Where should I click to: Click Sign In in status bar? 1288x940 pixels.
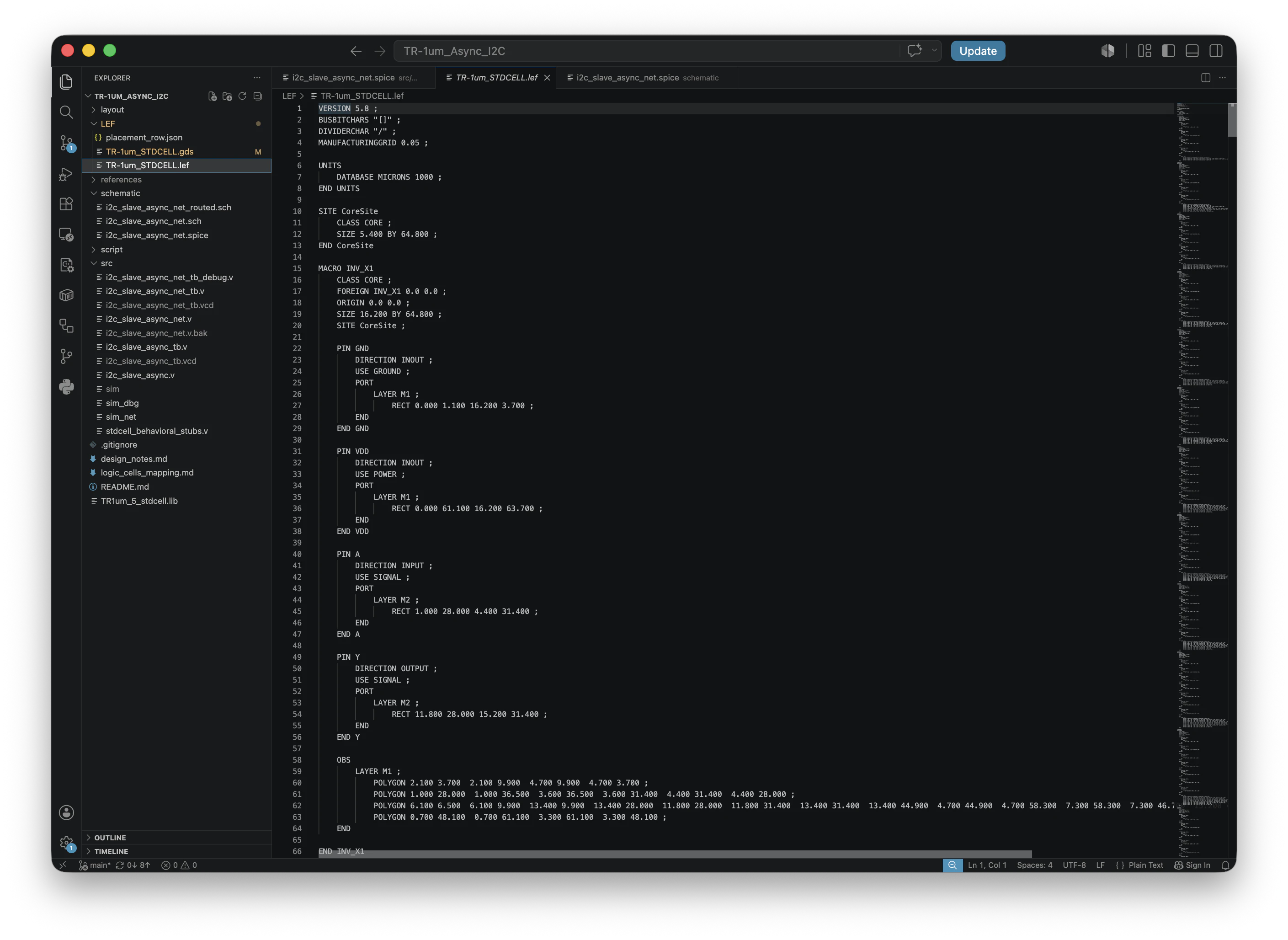point(1192,865)
